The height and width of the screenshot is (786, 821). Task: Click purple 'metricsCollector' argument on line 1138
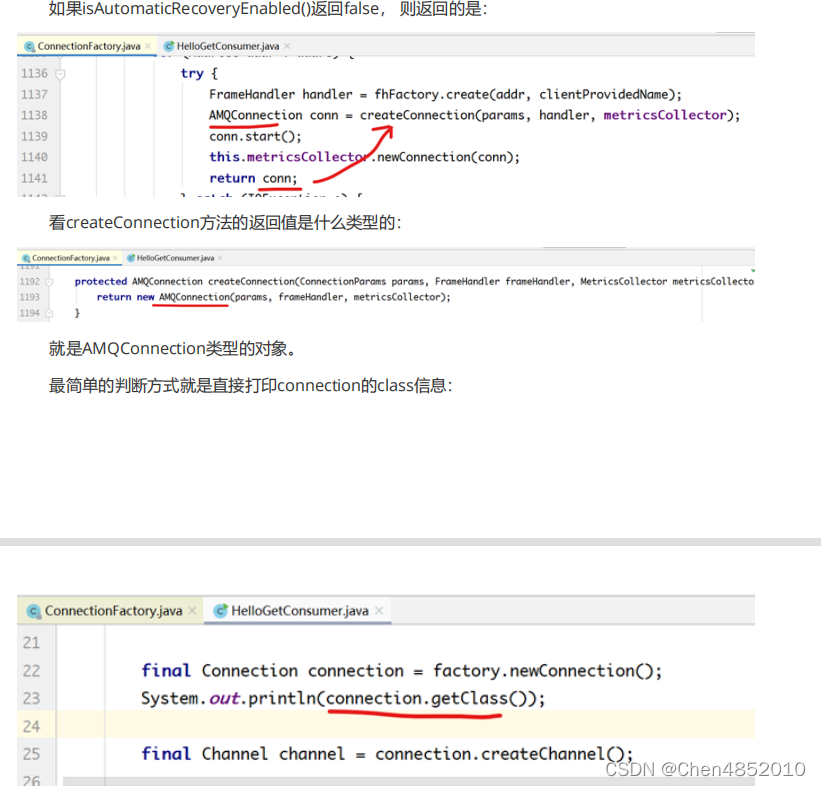click(x=665, y=115)
